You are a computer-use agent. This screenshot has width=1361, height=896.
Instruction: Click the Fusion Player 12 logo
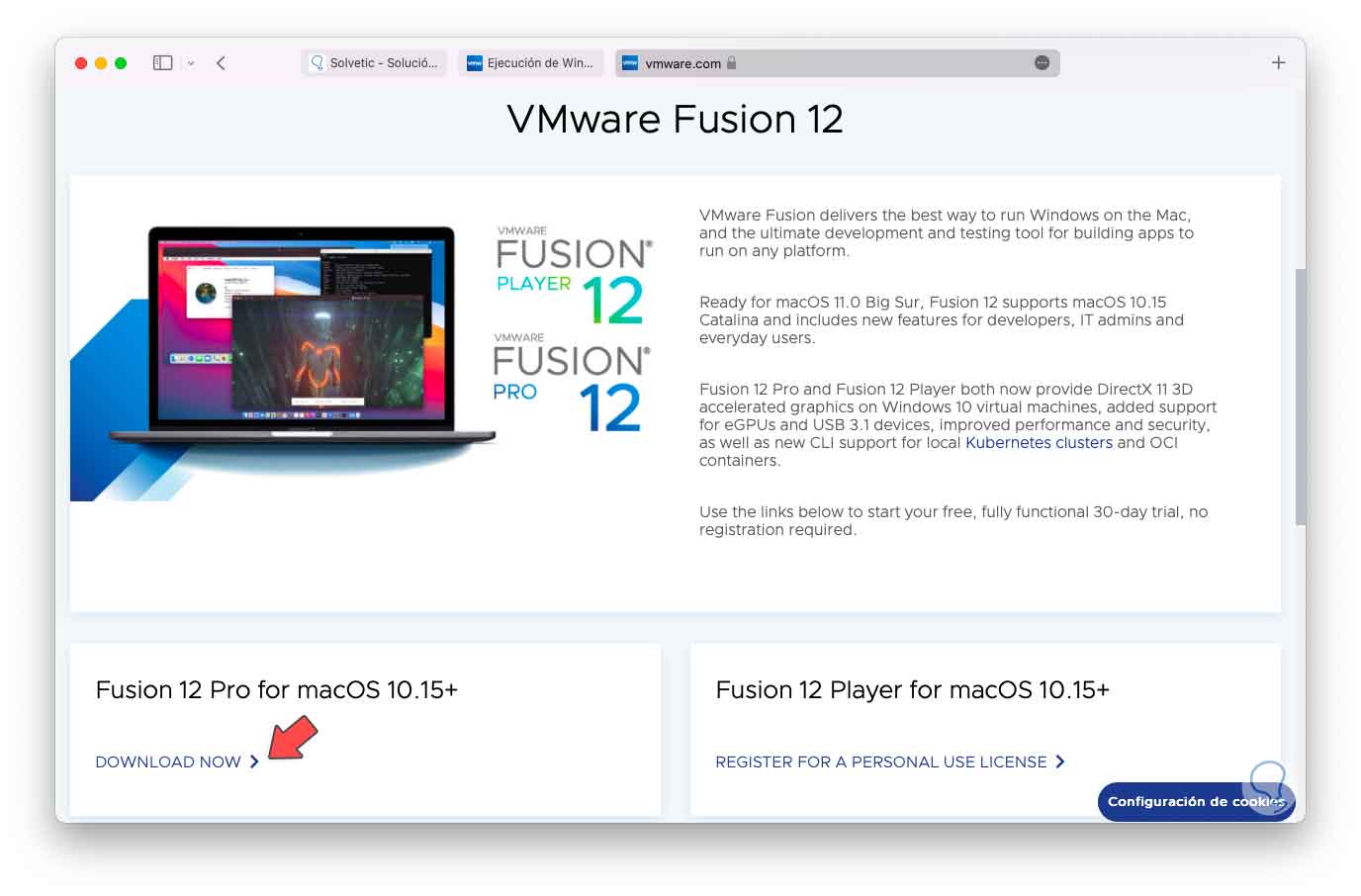[x=574, y=276]
